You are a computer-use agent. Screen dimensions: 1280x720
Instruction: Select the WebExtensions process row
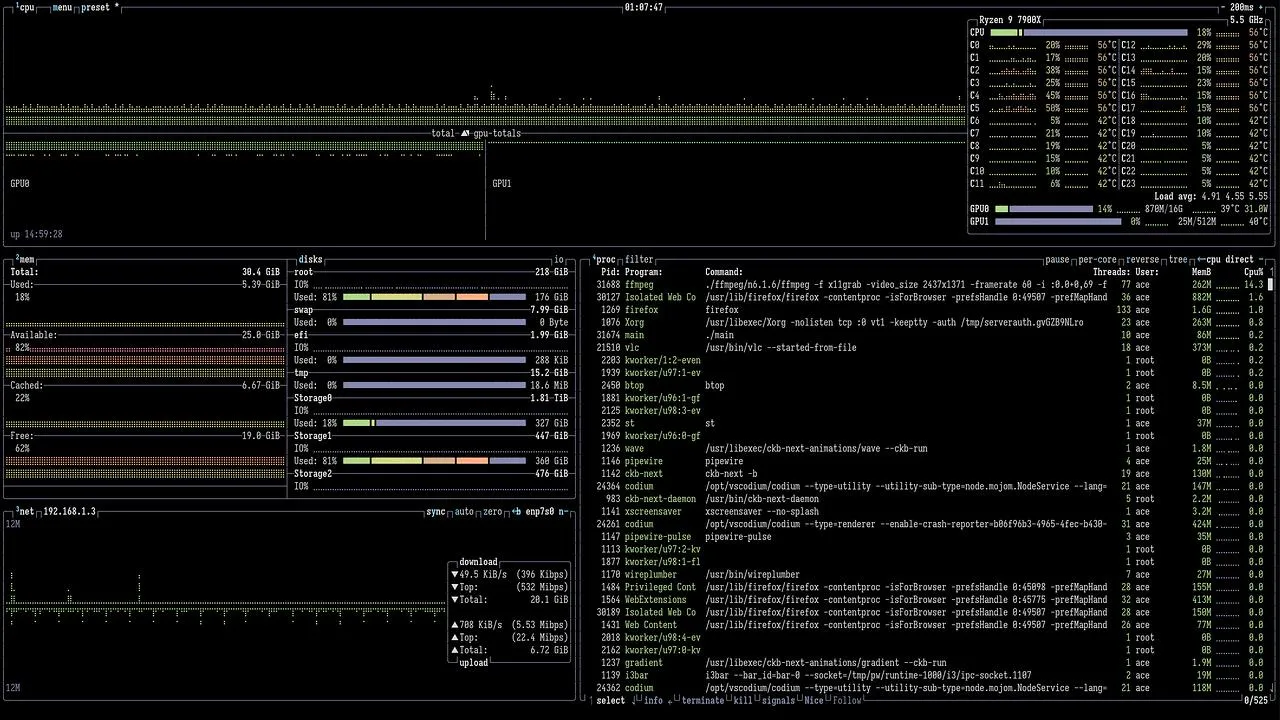click(929, 599)
